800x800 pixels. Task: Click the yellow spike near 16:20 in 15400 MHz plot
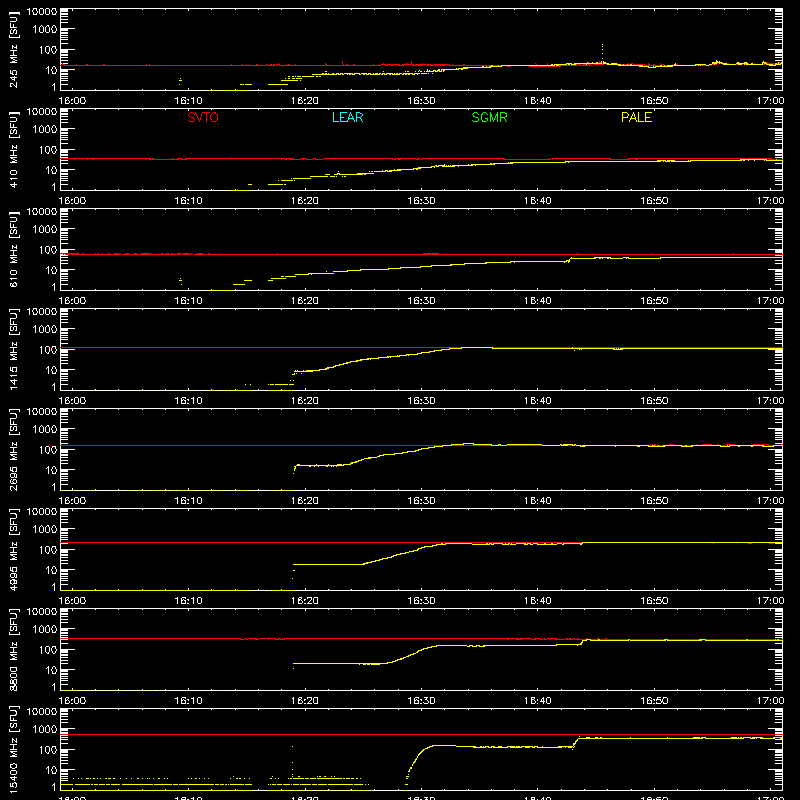[293, 761]
